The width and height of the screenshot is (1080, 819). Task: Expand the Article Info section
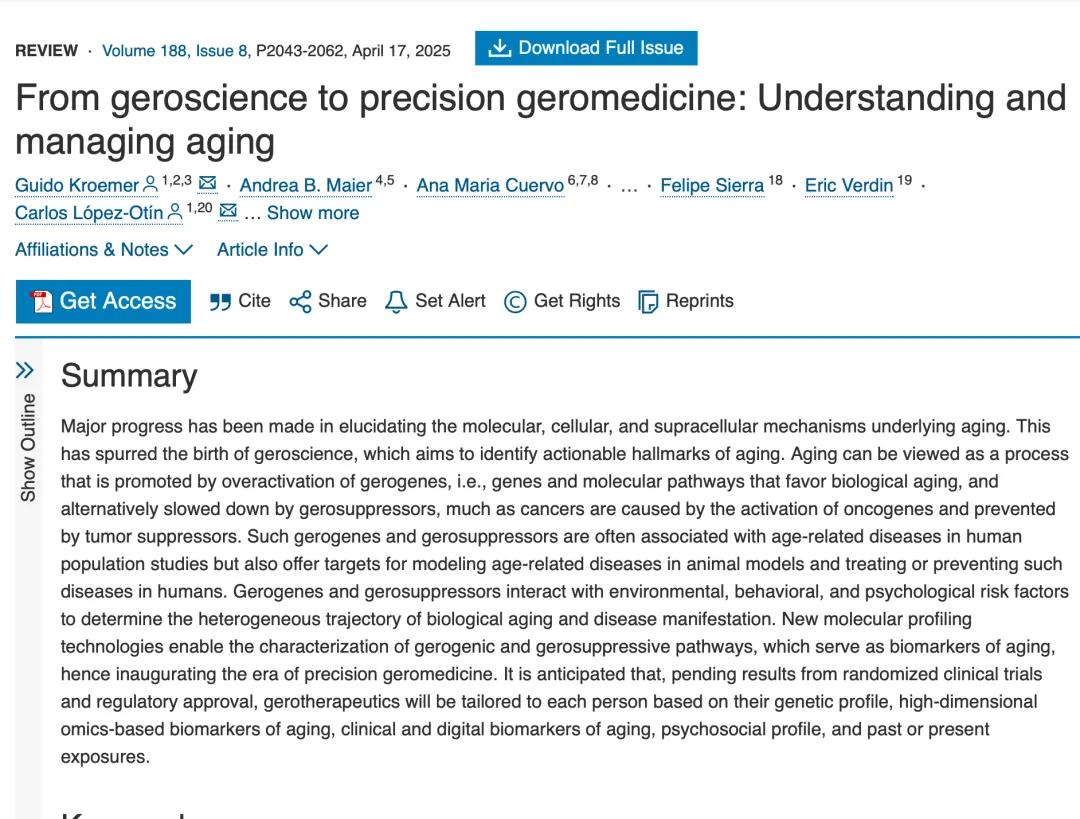tap(272, 250)
